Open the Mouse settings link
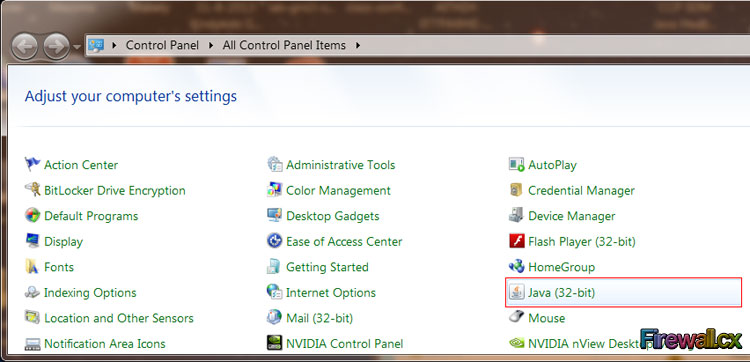The height and width of the screenshot is (362, 750). pyautogui.click(x=546, y=318)
